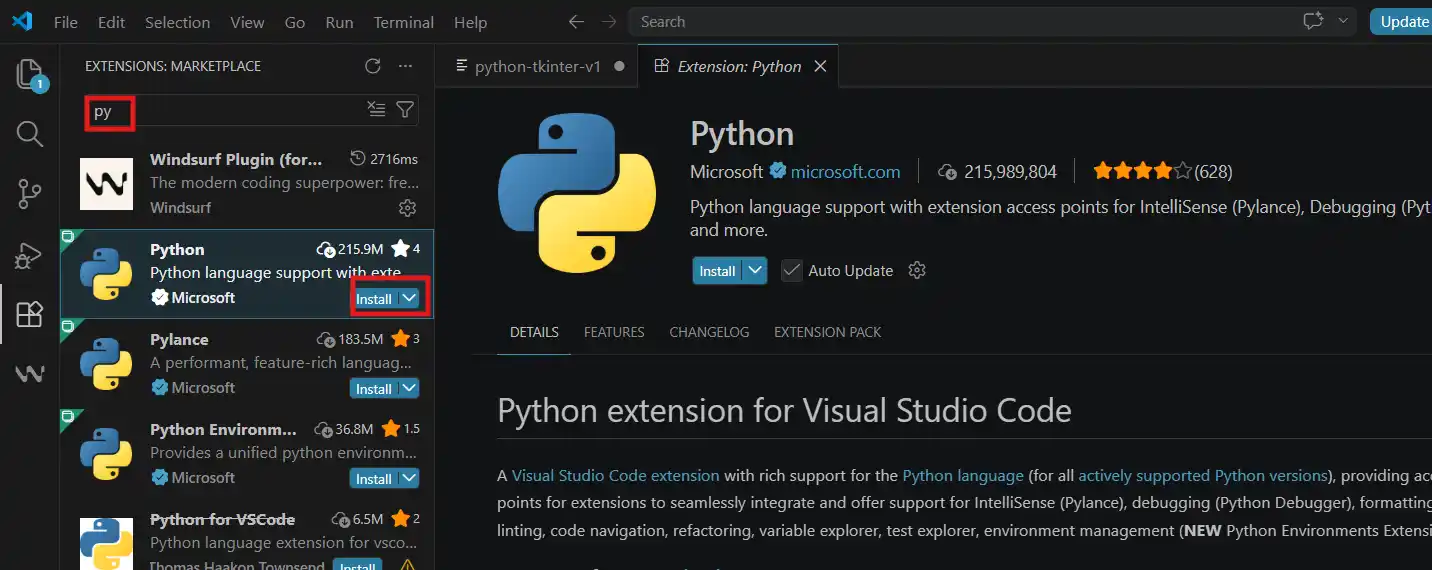Go forward with navigation arrow

point(608,21)
